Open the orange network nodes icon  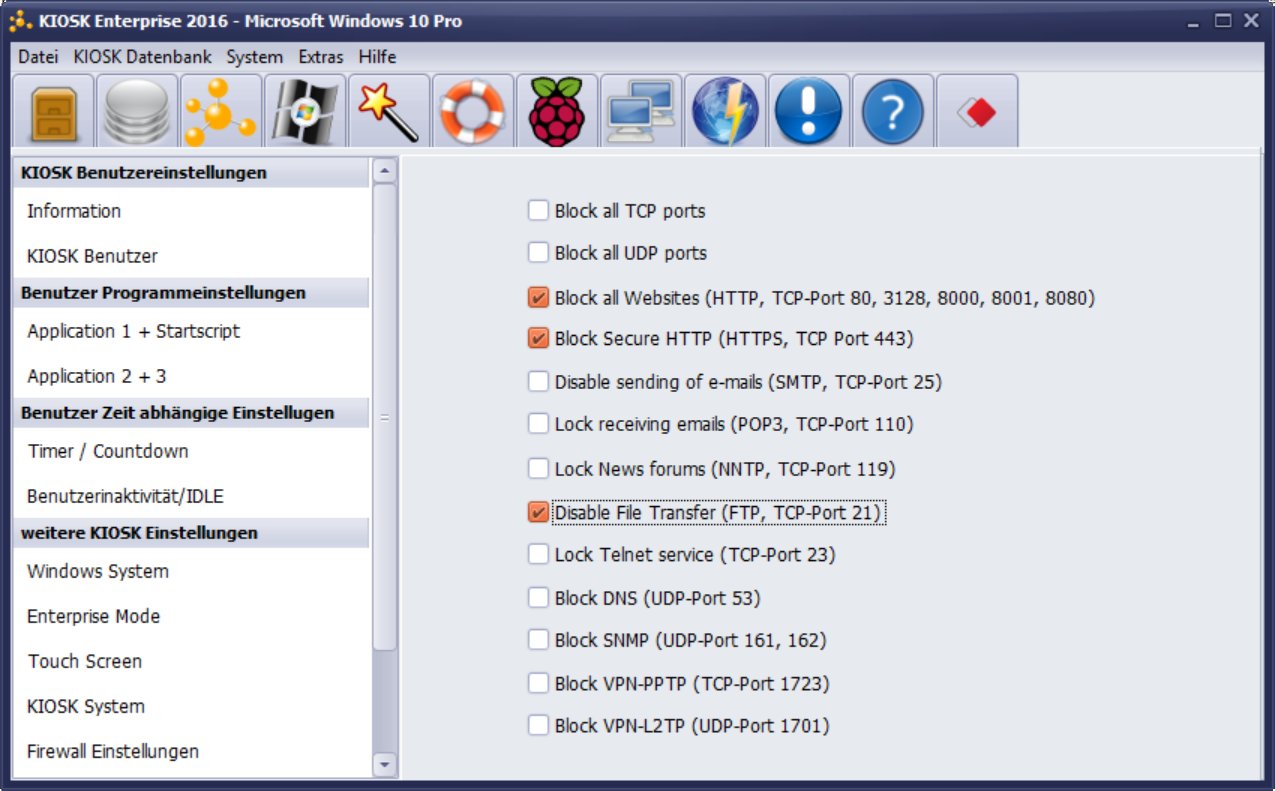click(x=221, y=111)
